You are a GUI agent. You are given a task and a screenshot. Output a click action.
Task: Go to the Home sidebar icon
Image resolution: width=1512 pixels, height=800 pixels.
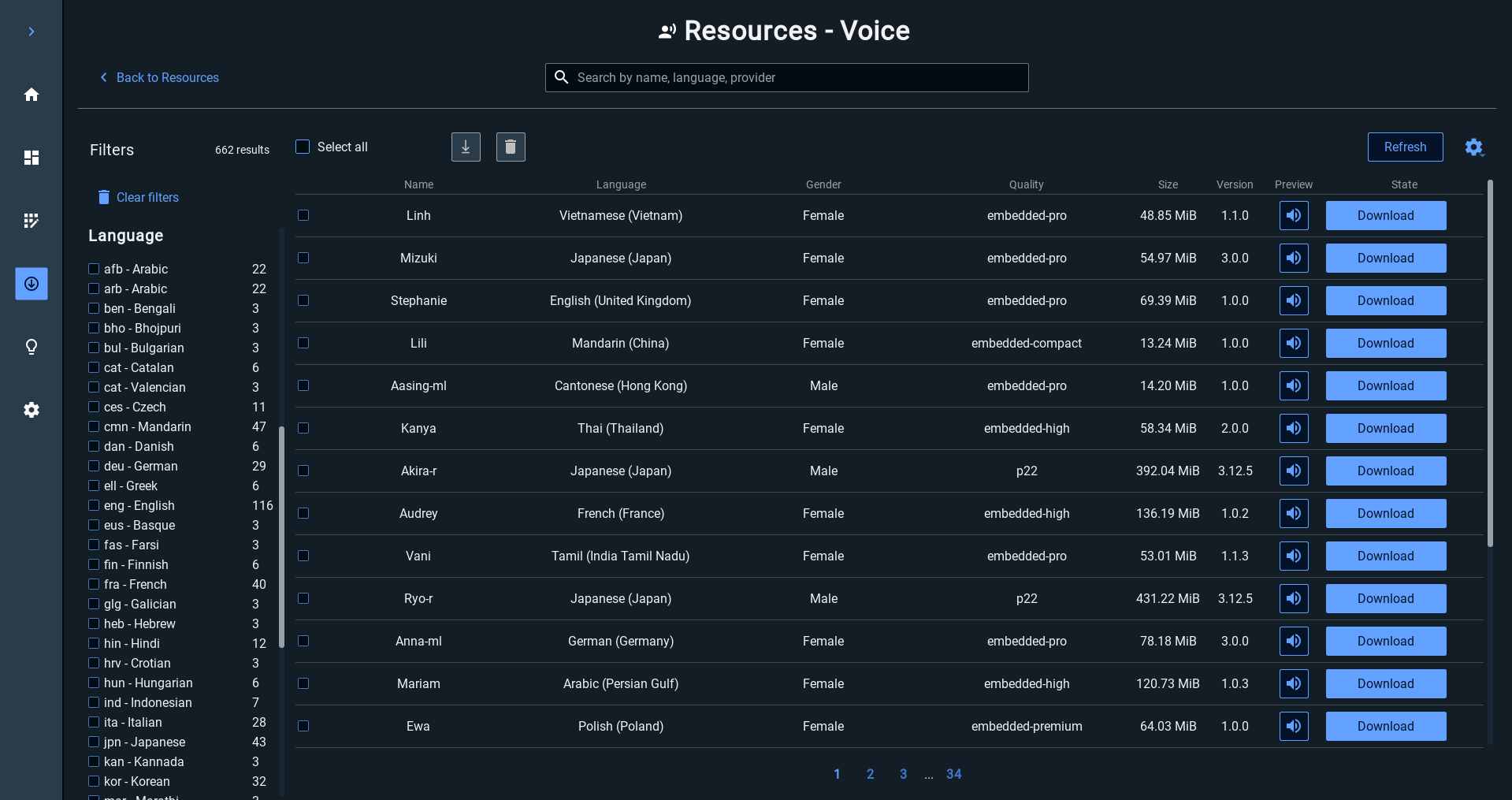[x=32, y=95]
